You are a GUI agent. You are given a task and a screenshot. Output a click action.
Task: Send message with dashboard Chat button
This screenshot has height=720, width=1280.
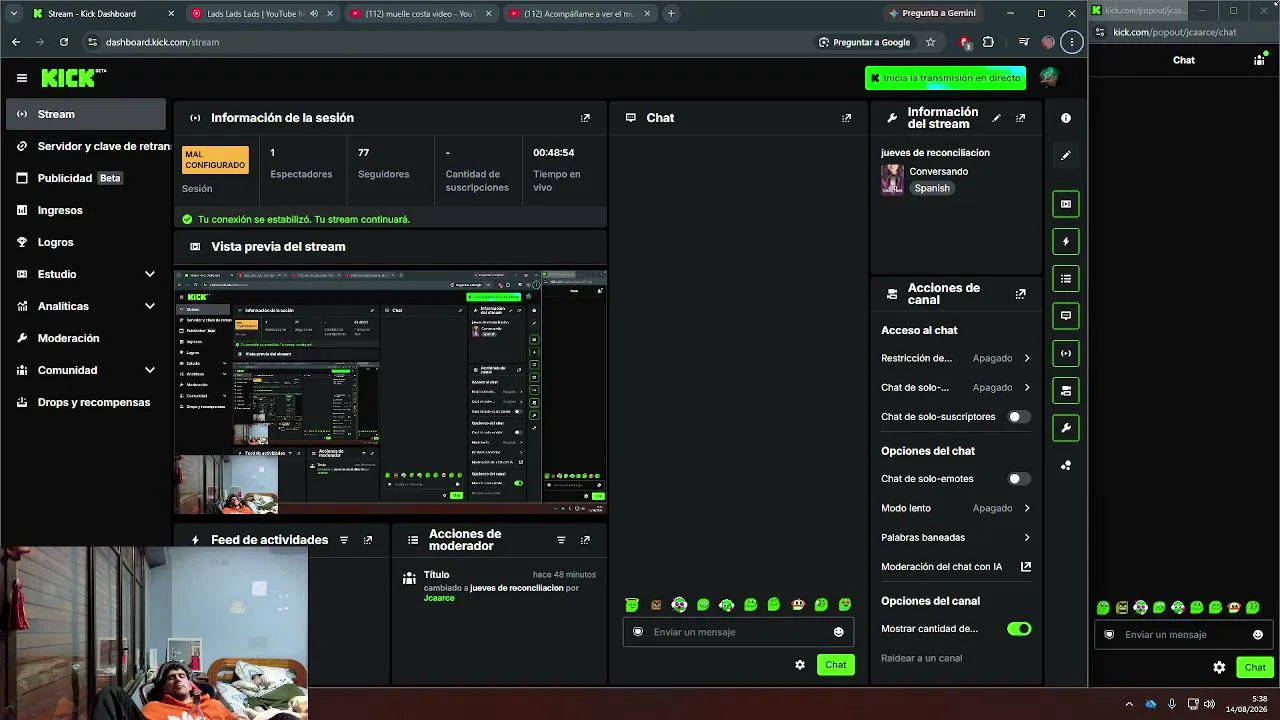coord(836,665)
